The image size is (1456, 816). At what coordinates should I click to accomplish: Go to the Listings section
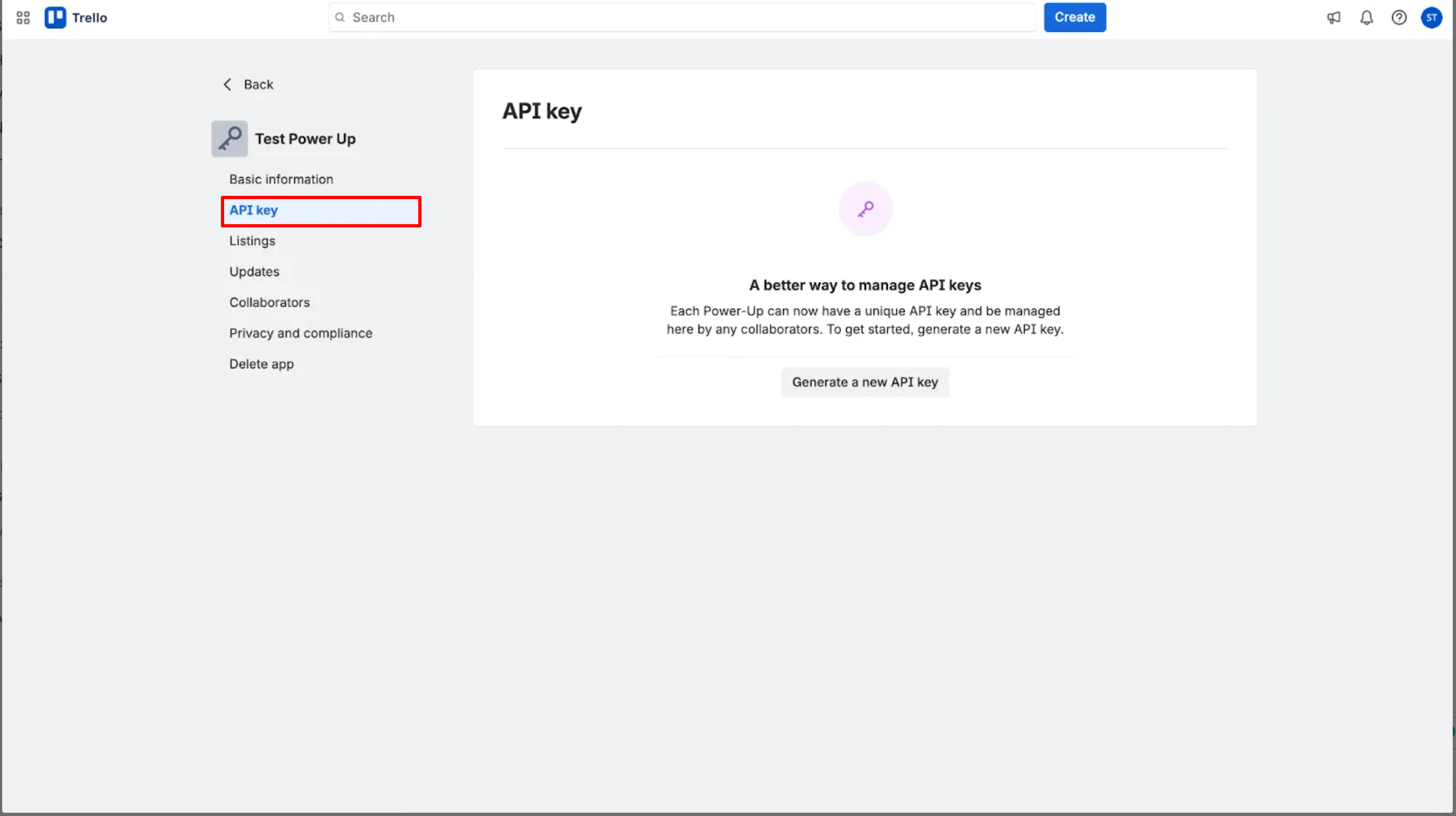coord(252,241)
